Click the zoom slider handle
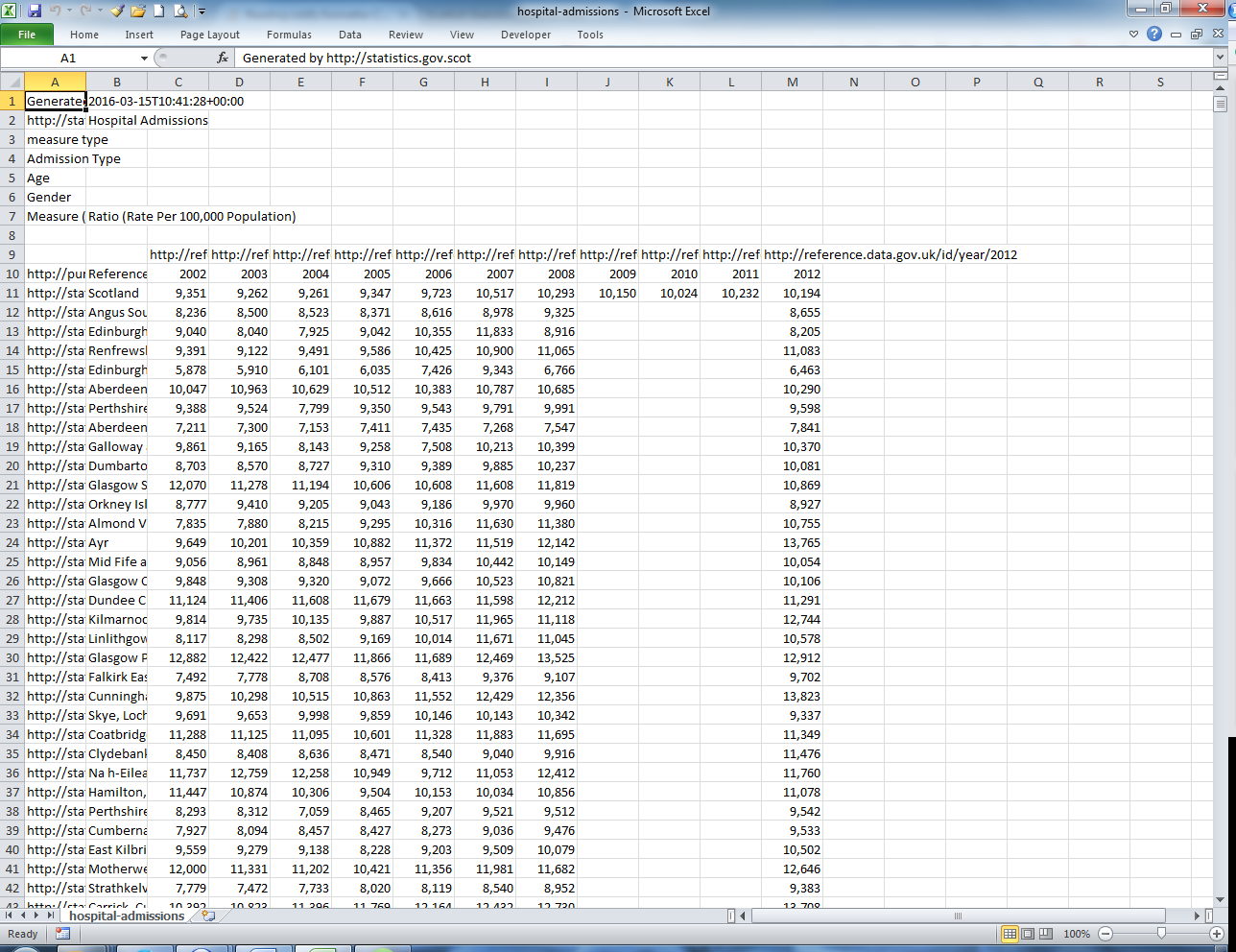The height and width of the screenshot is (952, 1236). [x=1161, y=934]
